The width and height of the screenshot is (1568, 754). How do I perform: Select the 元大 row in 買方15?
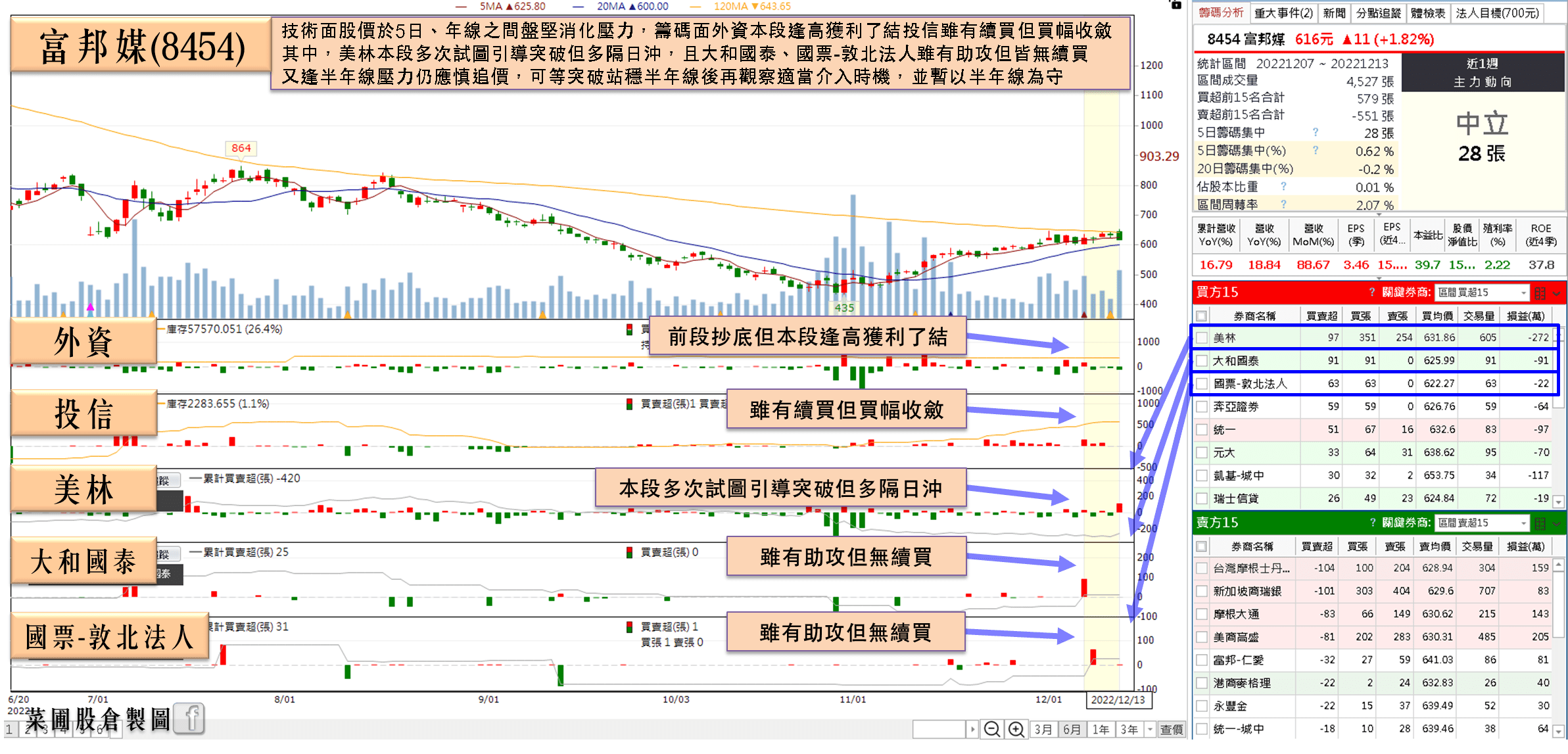coord(1373,453)
